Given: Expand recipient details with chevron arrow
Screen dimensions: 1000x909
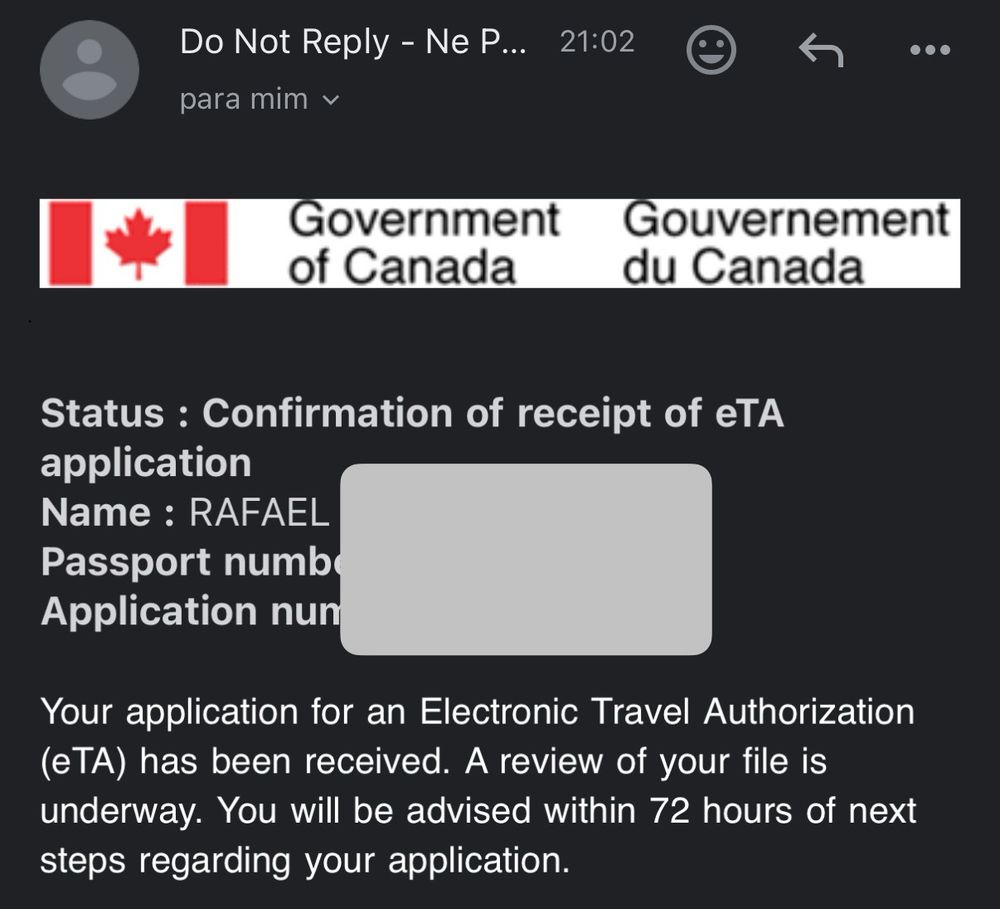Looking at the screenshot, I should tap(330, 100).
